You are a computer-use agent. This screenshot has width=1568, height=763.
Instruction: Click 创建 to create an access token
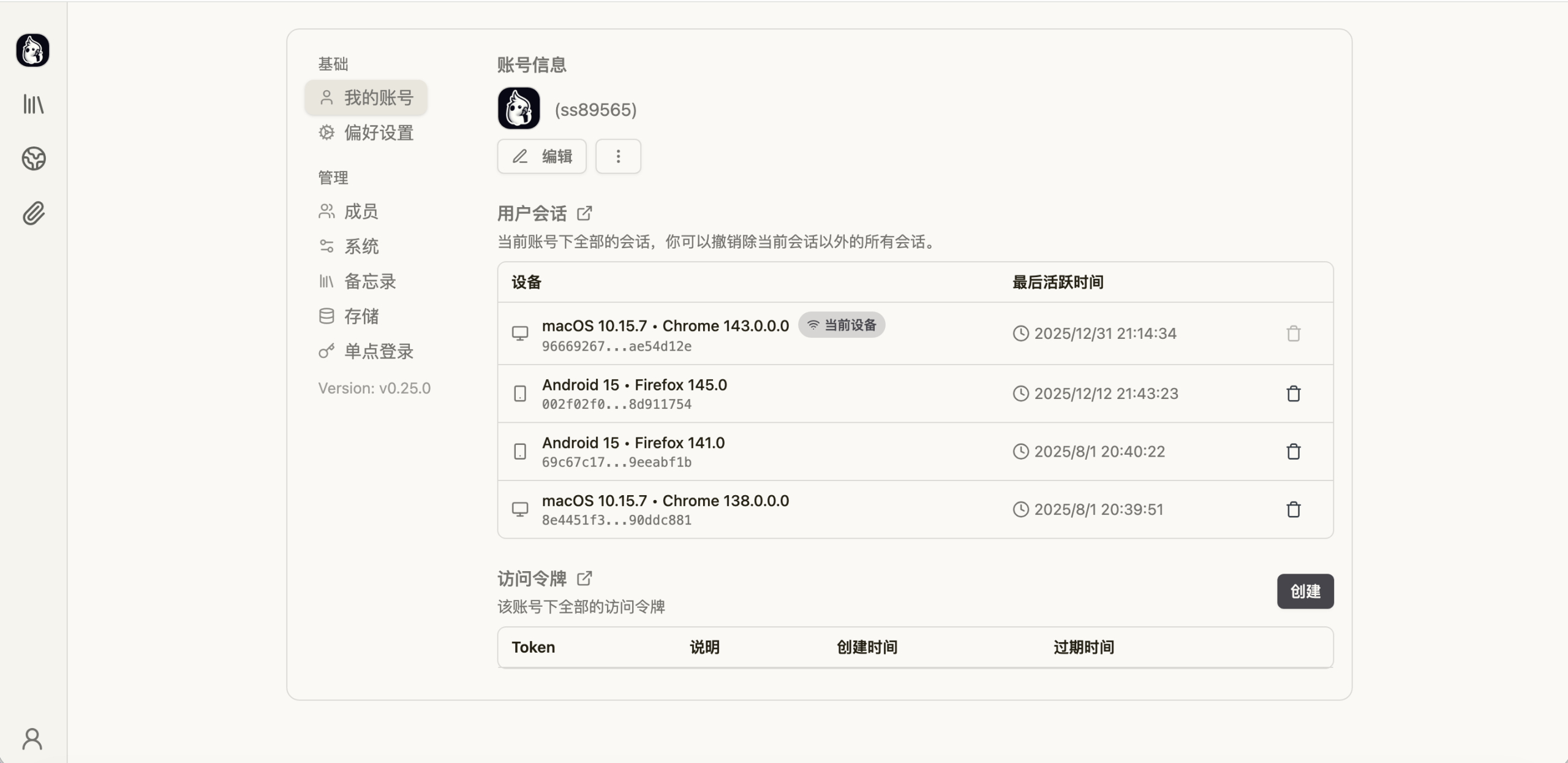coord(1305,591)
